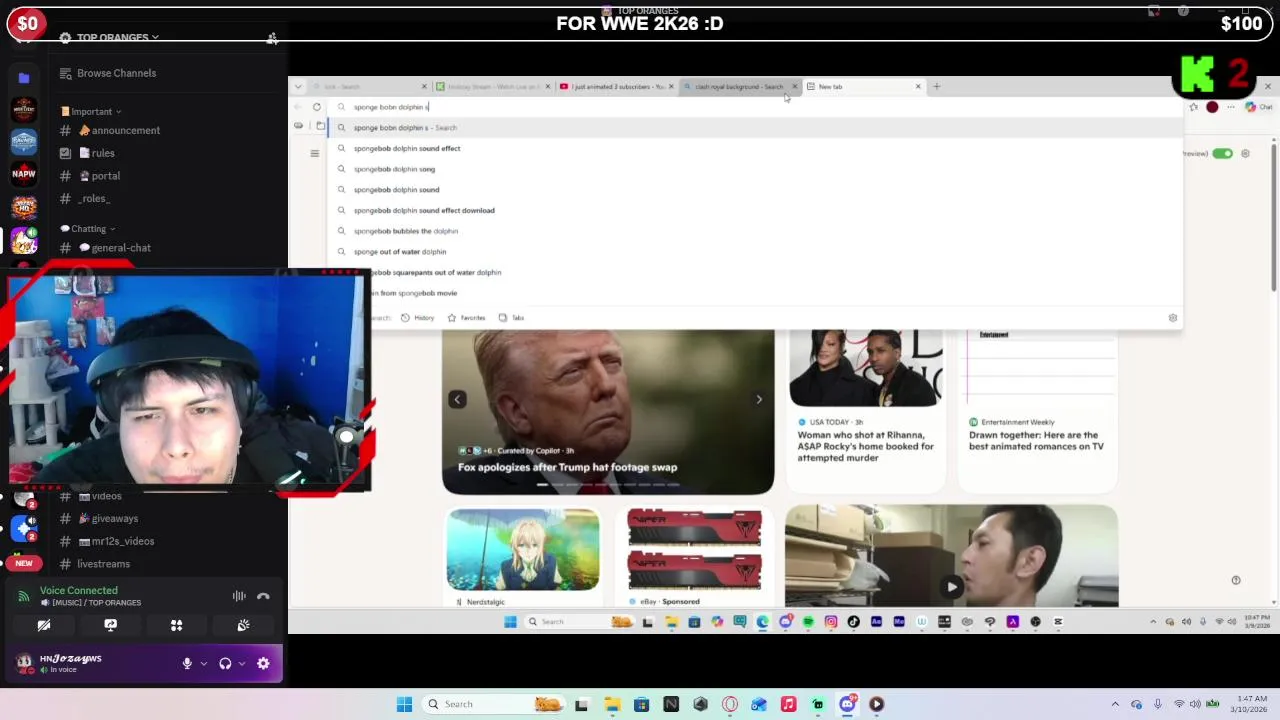Click the invite people icon beside TOP ORANGES
The height and width of the screenshot is (720, 1280).
coord(272,38)
